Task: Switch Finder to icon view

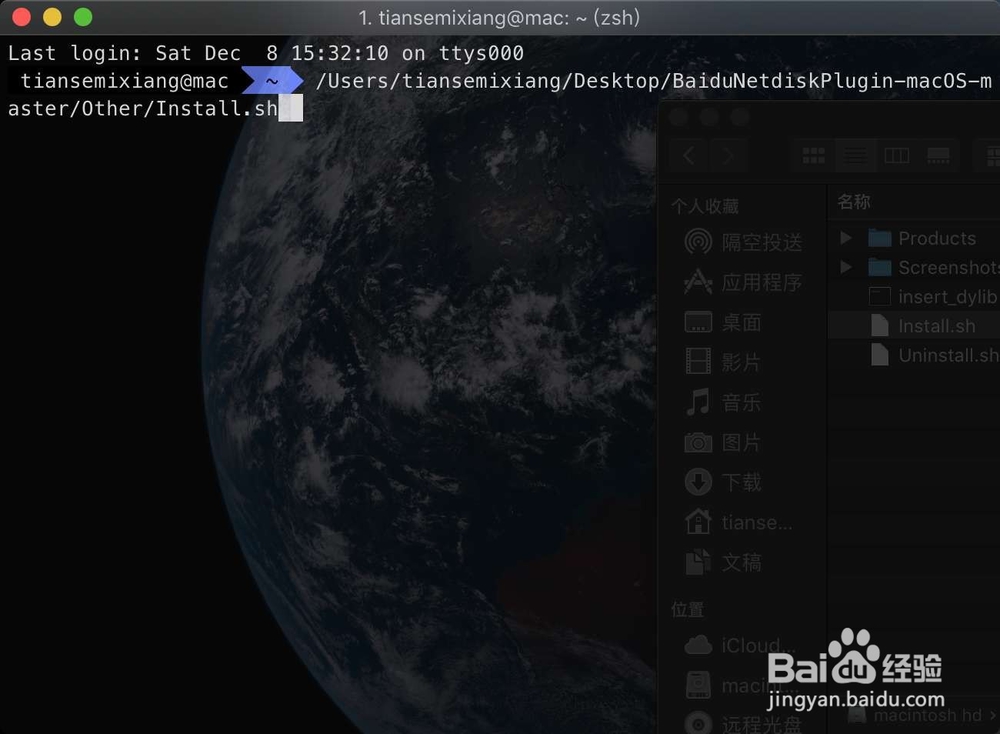Action: pos(813,155)
